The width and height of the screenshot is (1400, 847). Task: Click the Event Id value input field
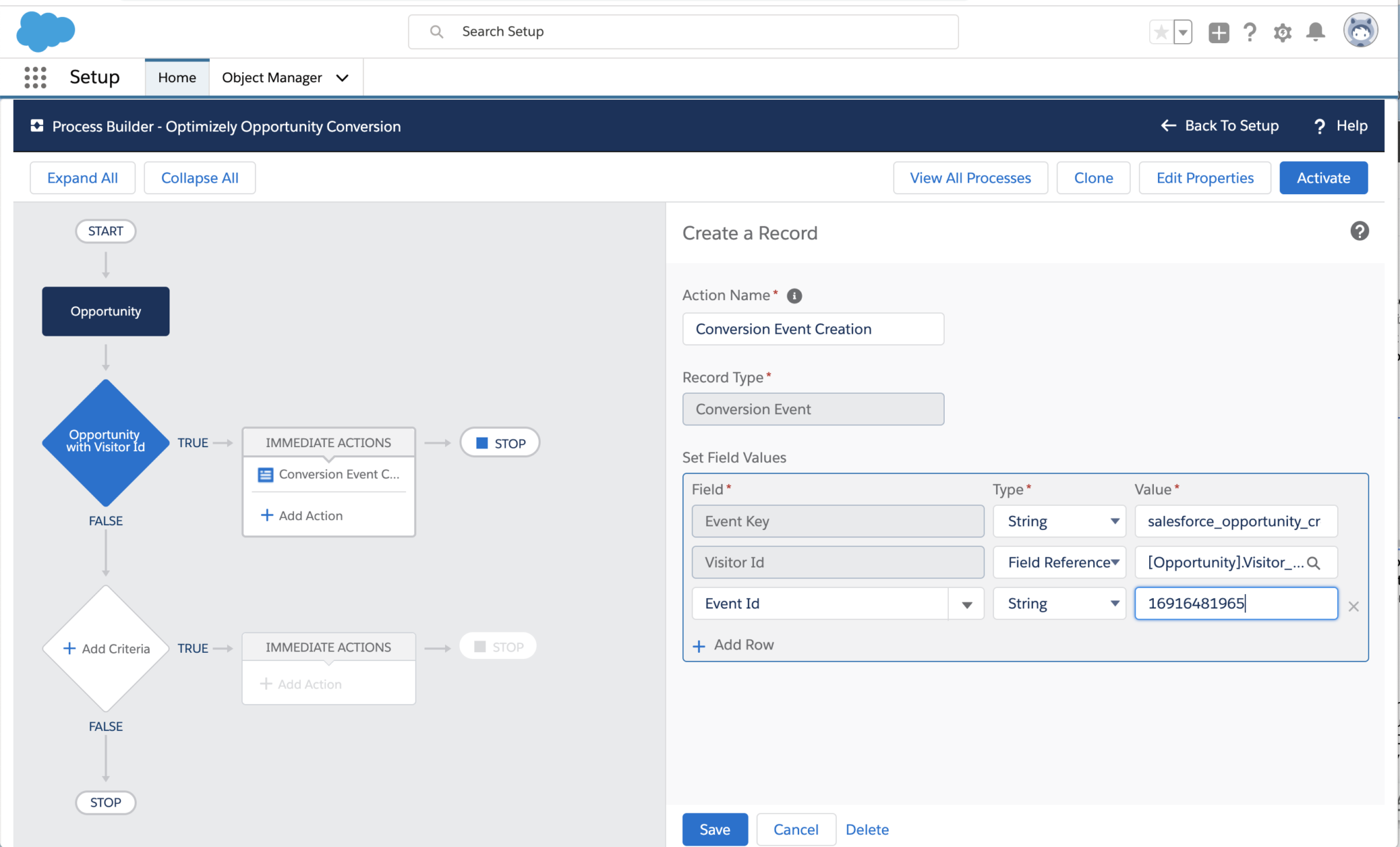coord(1235,603)
